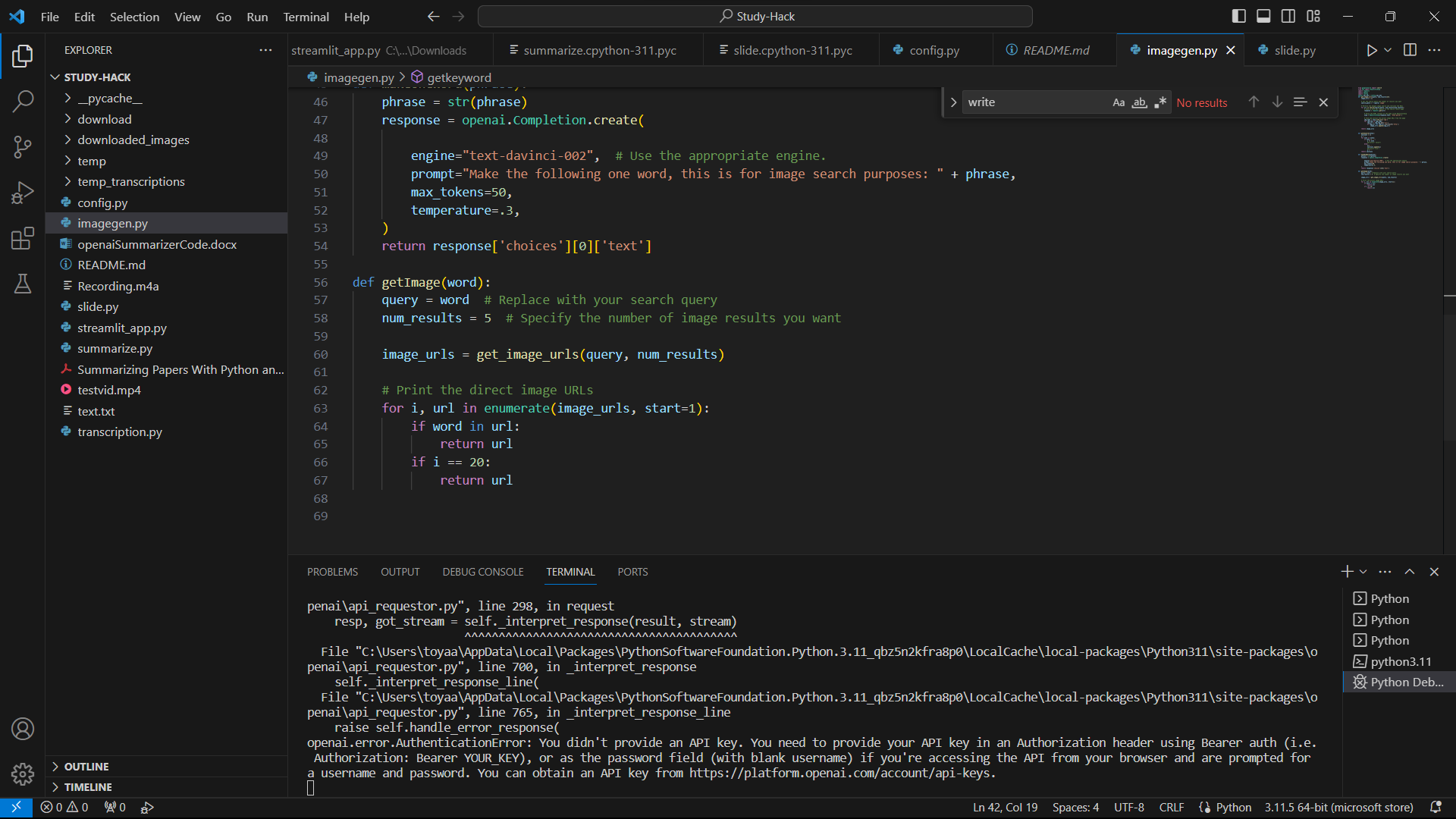Open the Search view in activity bar
The height and width of the screenshot is (819, 1456).
[23, 101]
